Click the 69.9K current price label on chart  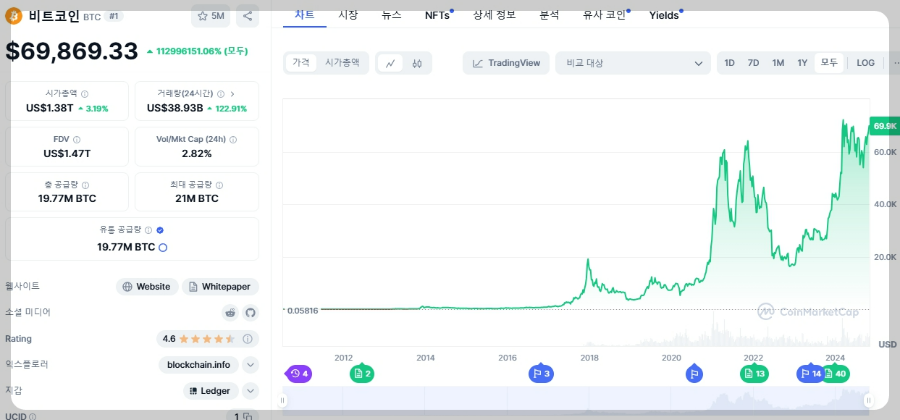885,126
